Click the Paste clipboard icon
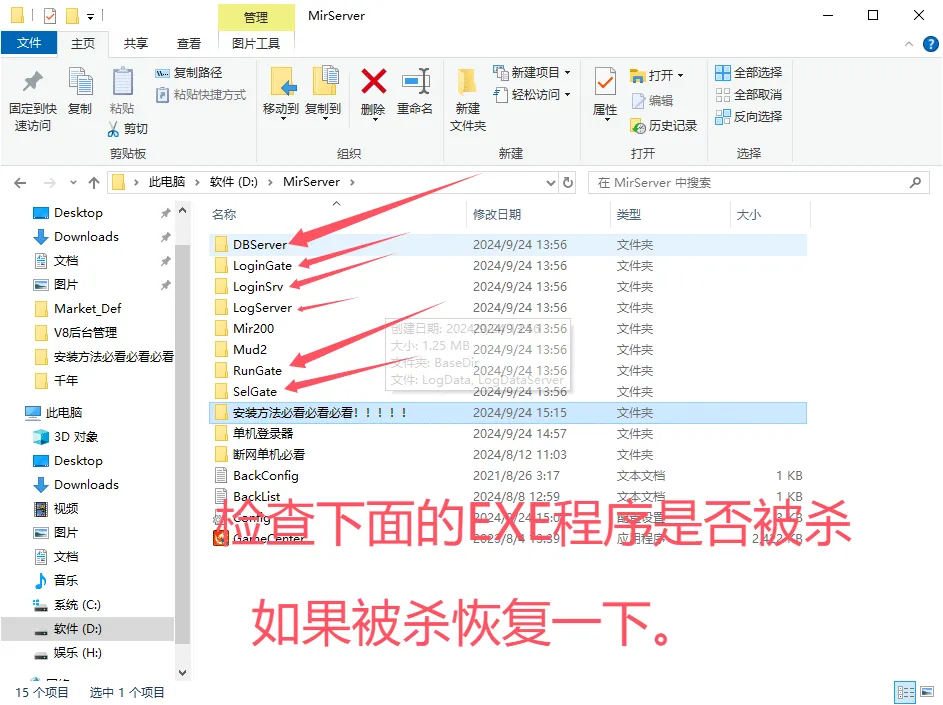 (x=123, y=82)
